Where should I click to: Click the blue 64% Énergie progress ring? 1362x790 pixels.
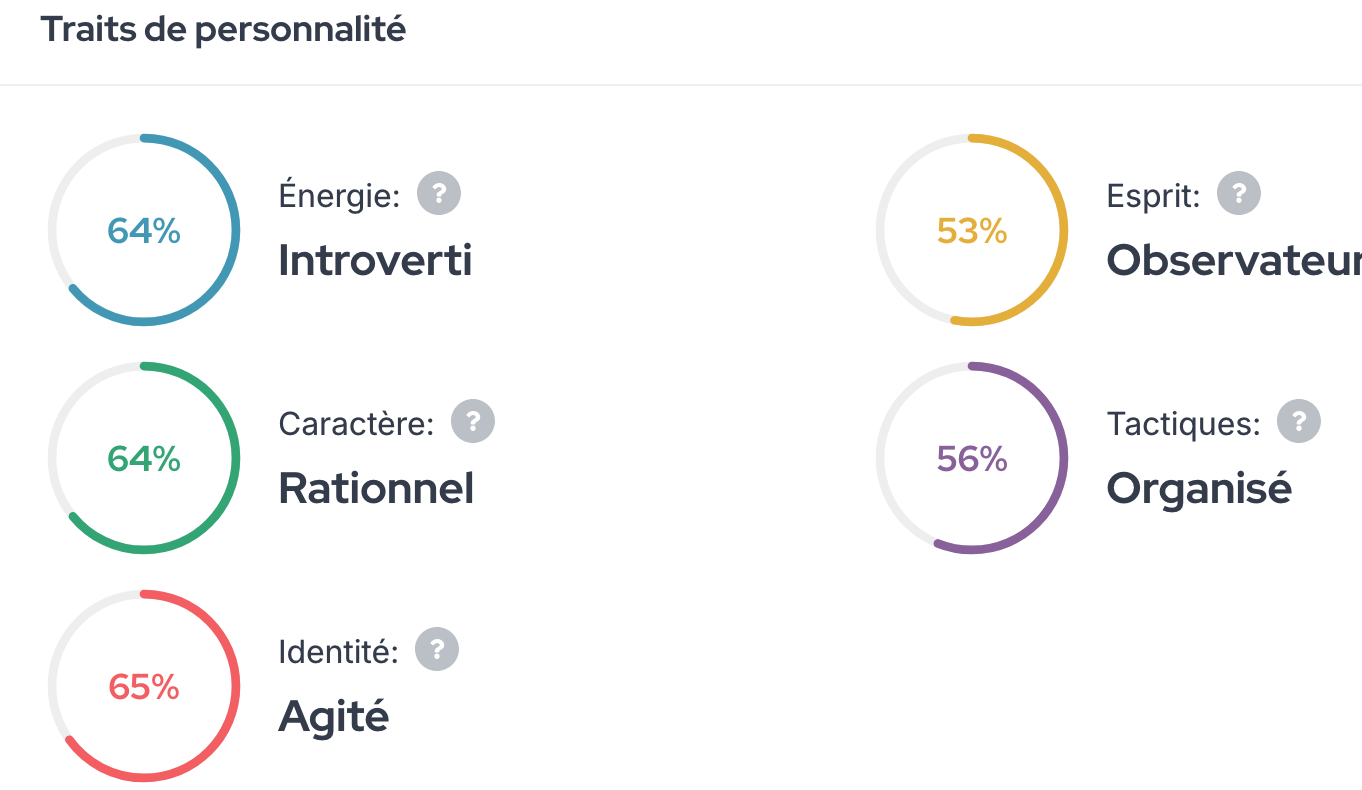point(144,231)
